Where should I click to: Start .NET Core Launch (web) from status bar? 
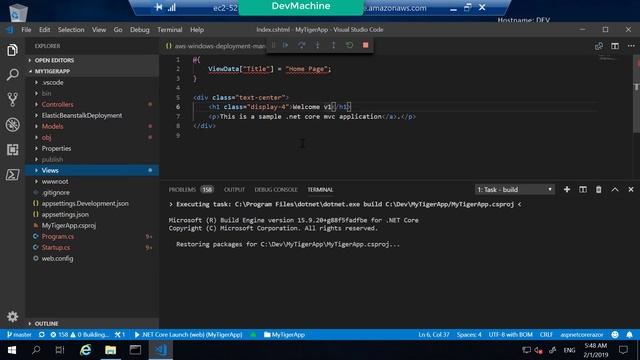click(188, 335)
